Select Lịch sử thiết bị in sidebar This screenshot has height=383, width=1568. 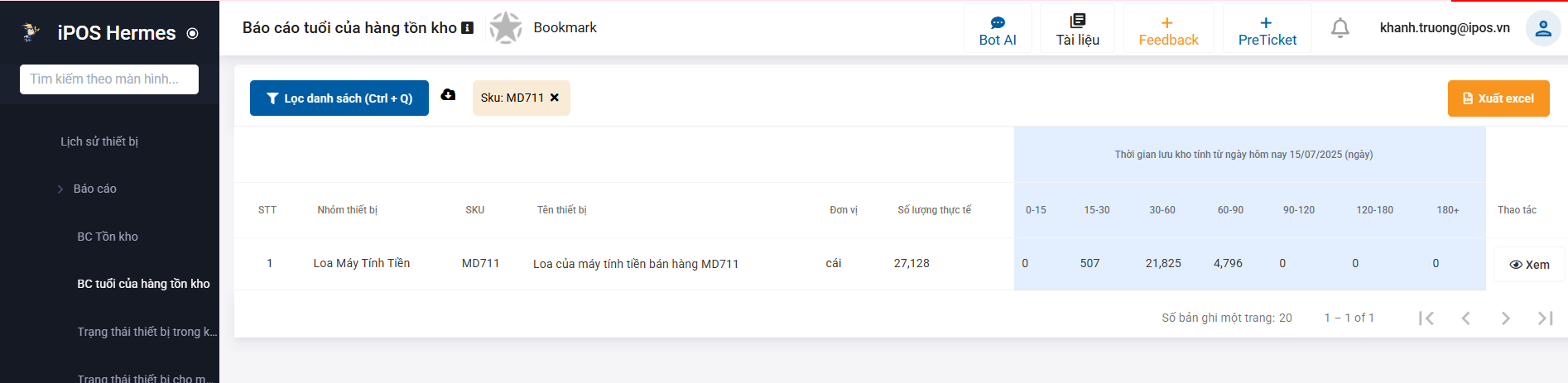click(99, 141)
